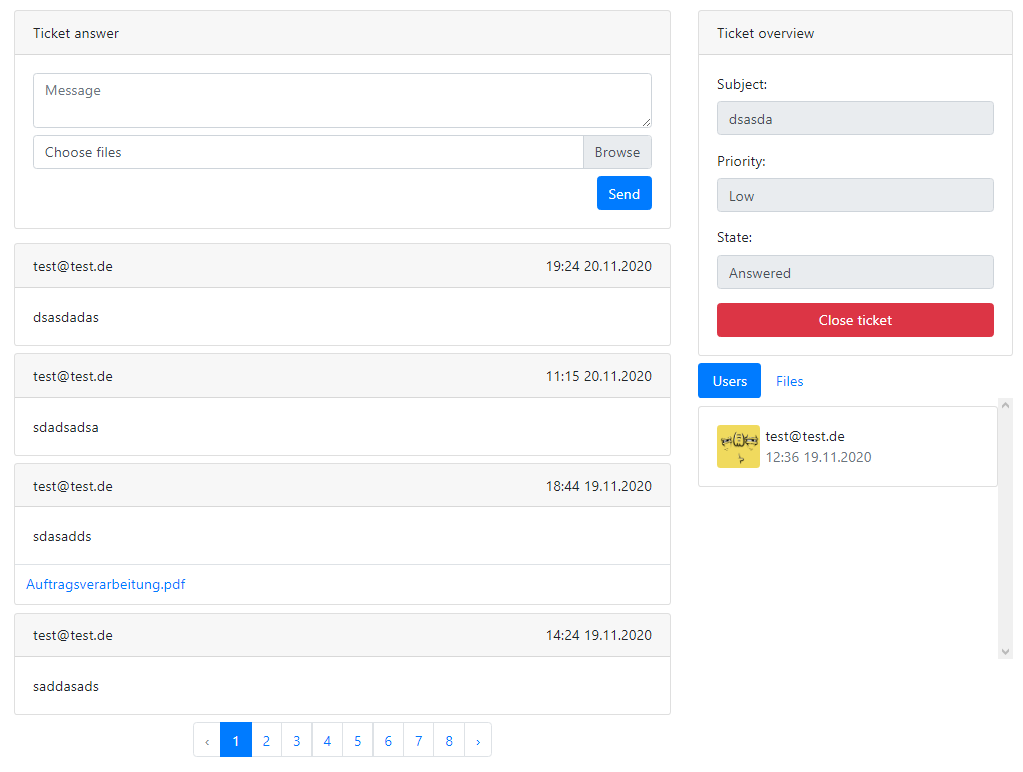Switch to the Files tab
The image size is (1023, 772).
[789, 381]
